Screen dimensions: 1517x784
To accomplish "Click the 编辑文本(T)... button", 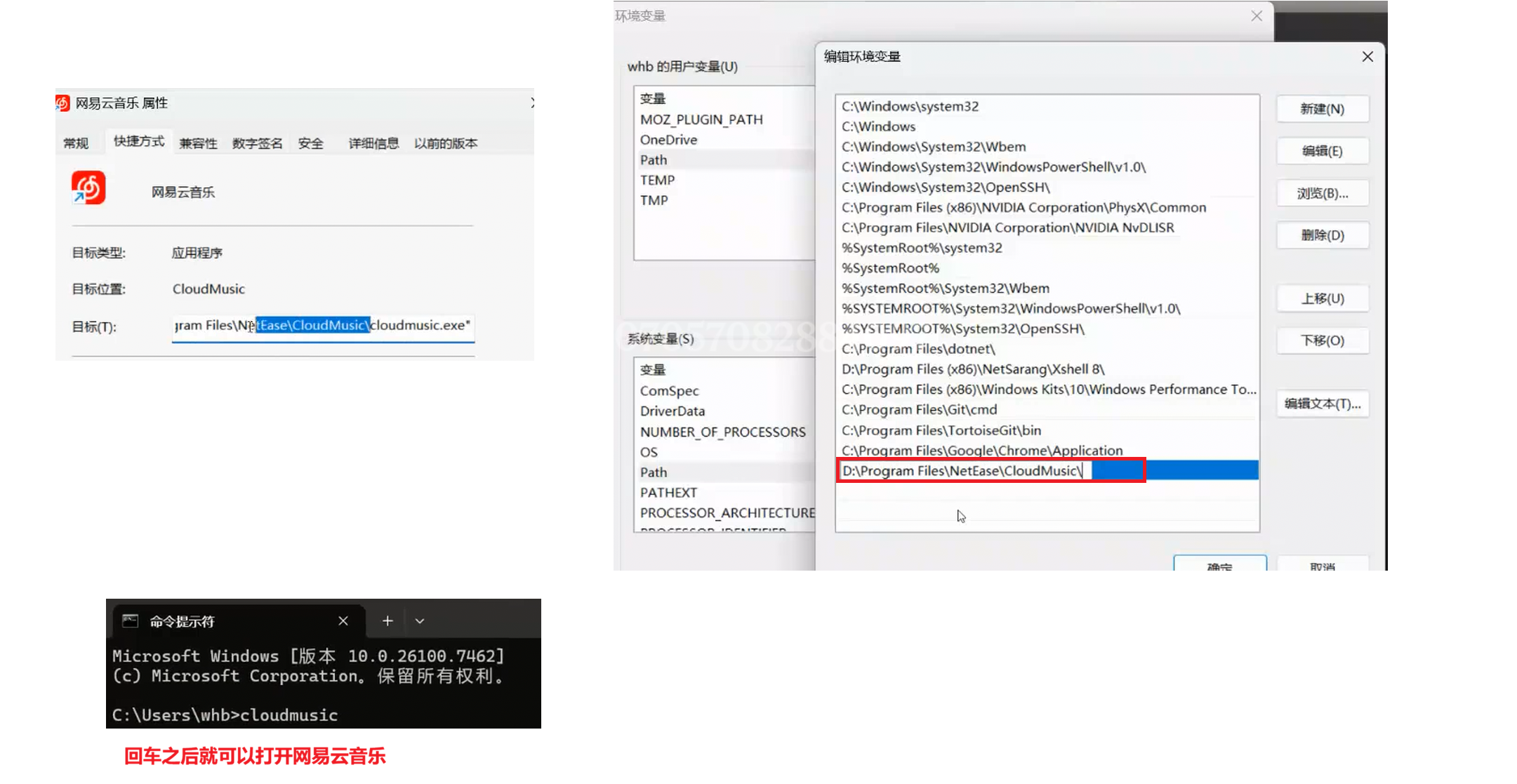I will coord(1322,404).
